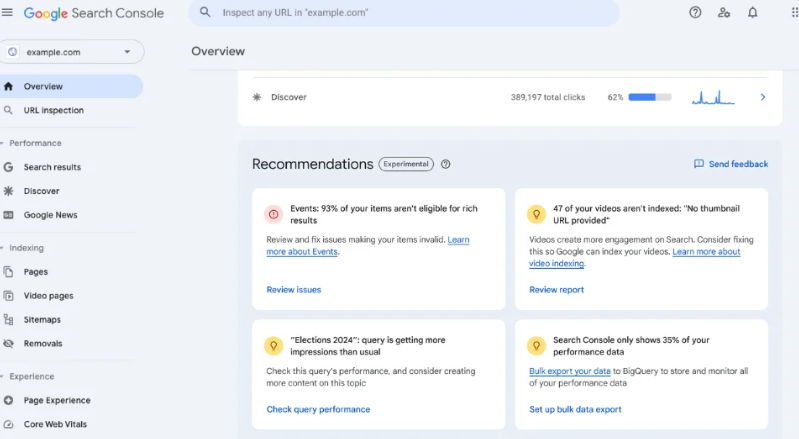Open users and settings icon

[724, 13]
